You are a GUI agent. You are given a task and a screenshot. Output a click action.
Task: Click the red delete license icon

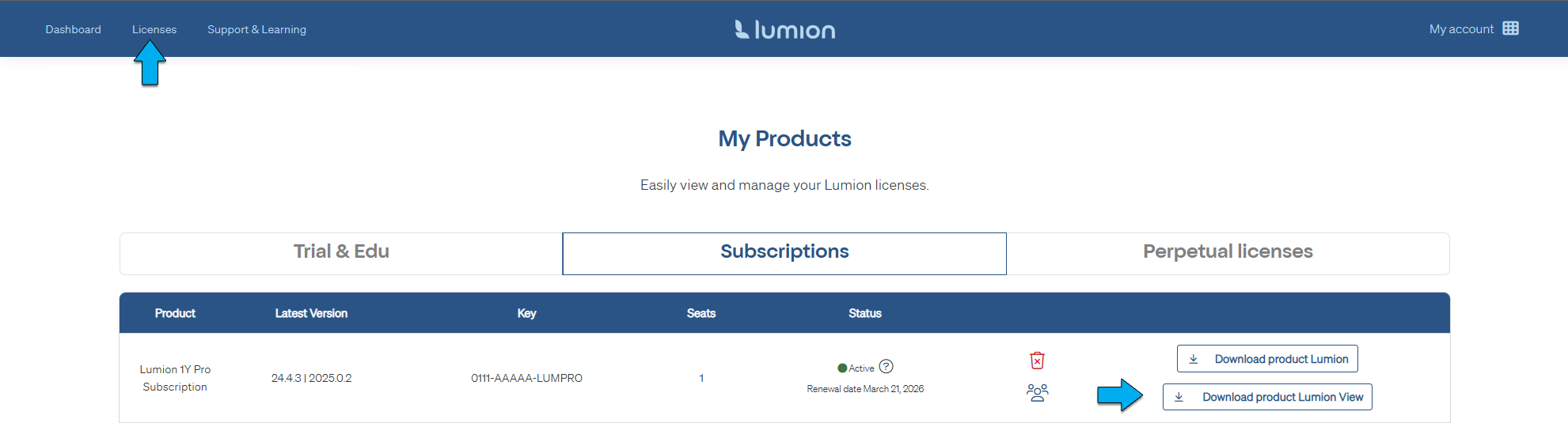coord(1037,361)
